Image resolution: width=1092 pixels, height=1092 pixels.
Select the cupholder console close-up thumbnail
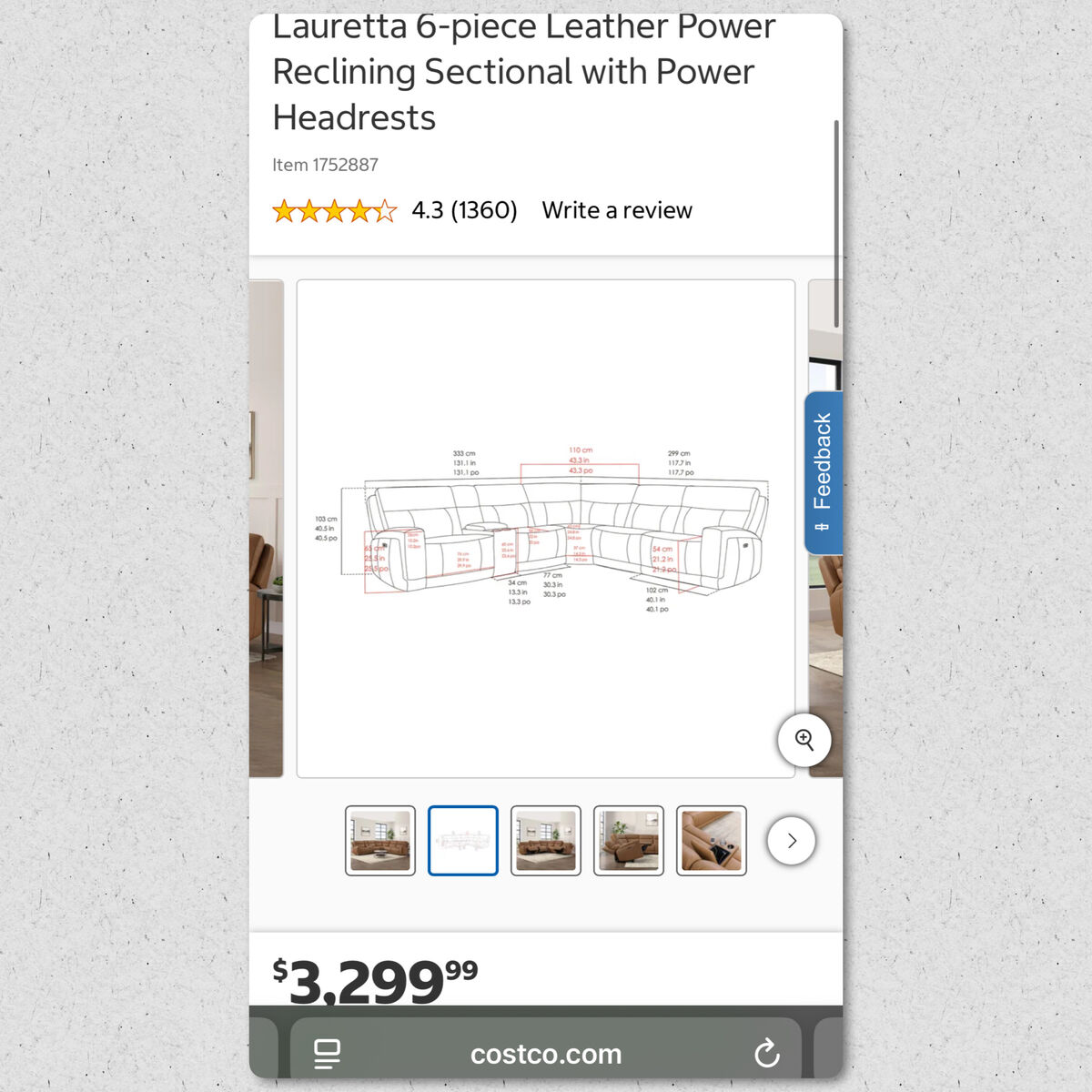point(712,841)
